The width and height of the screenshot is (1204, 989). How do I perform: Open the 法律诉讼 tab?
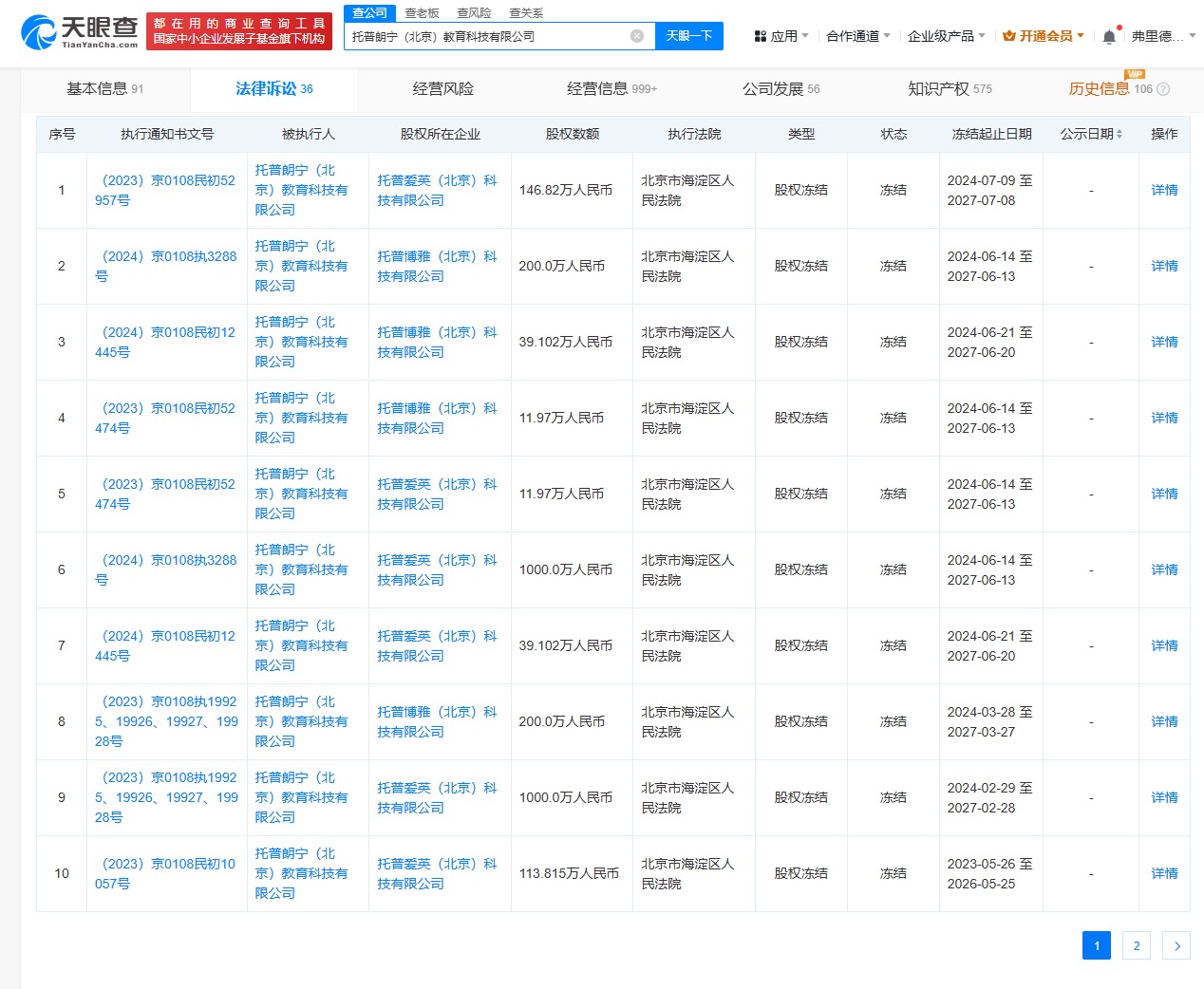274,89
